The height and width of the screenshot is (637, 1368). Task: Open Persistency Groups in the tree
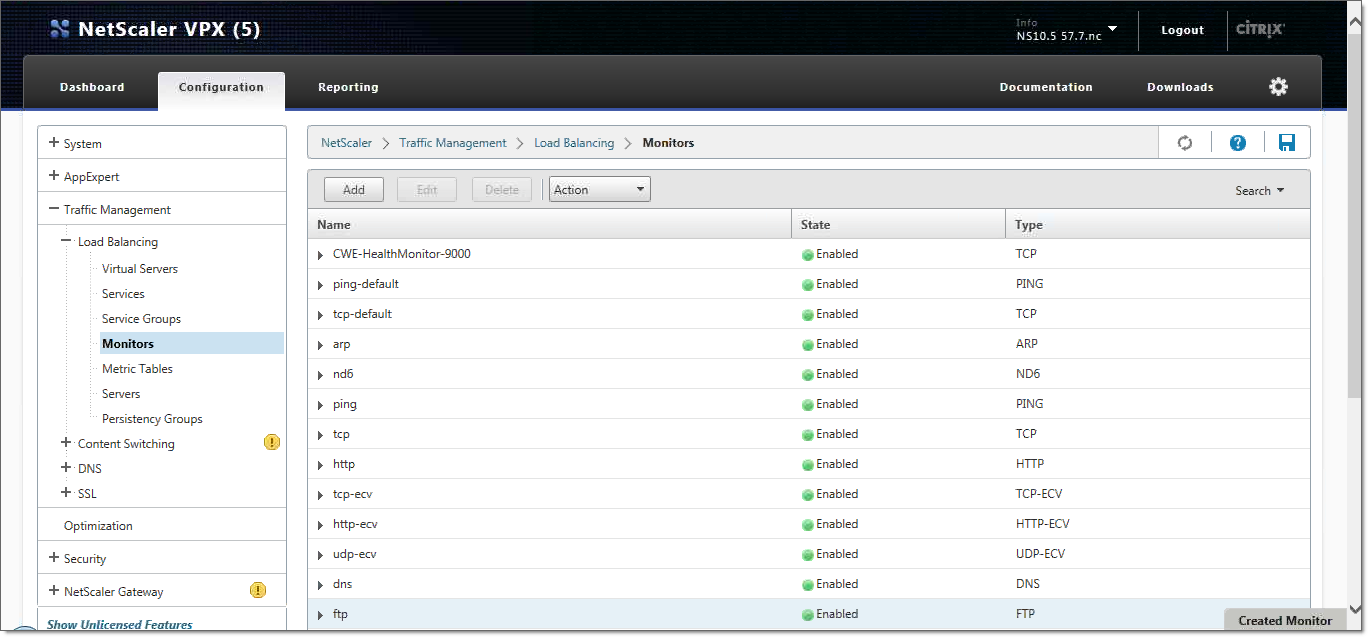(x=152, y=419)
